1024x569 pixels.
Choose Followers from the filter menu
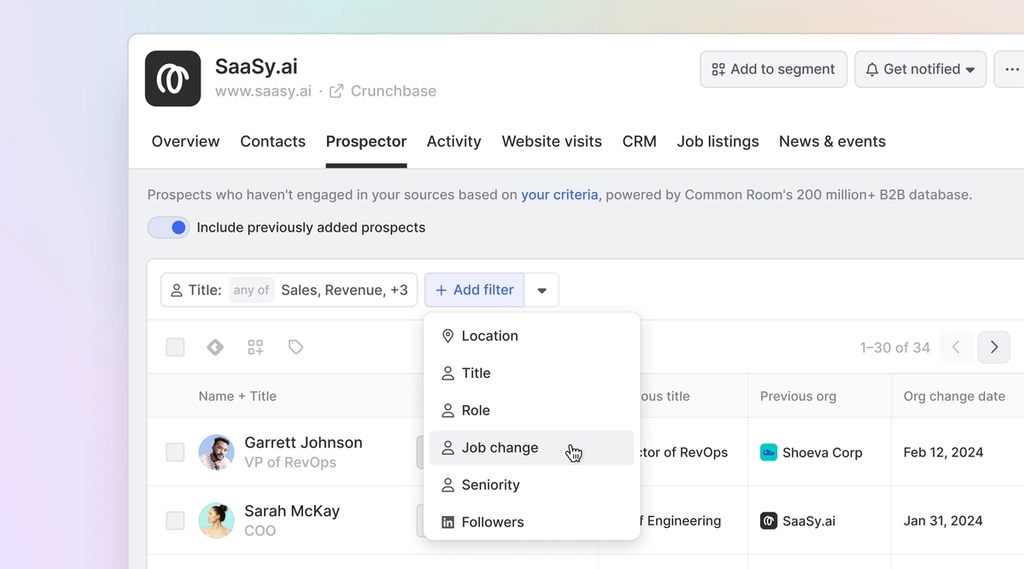(x=532, y=522)
